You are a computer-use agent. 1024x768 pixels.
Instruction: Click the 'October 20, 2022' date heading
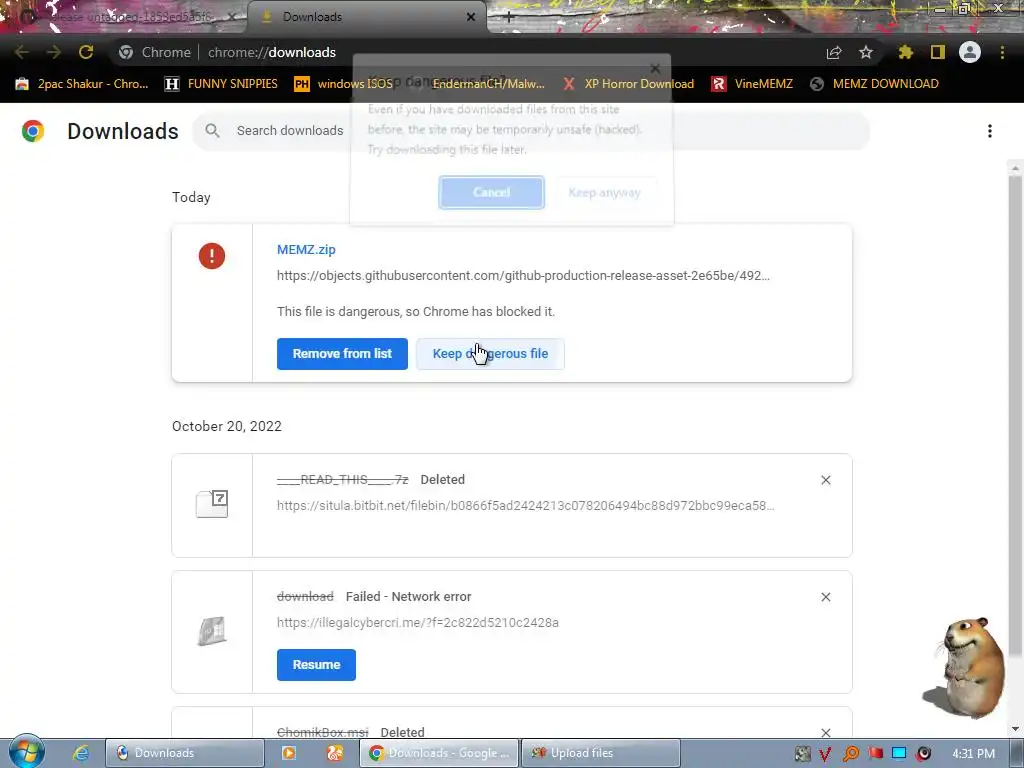[x=227, y=426]
